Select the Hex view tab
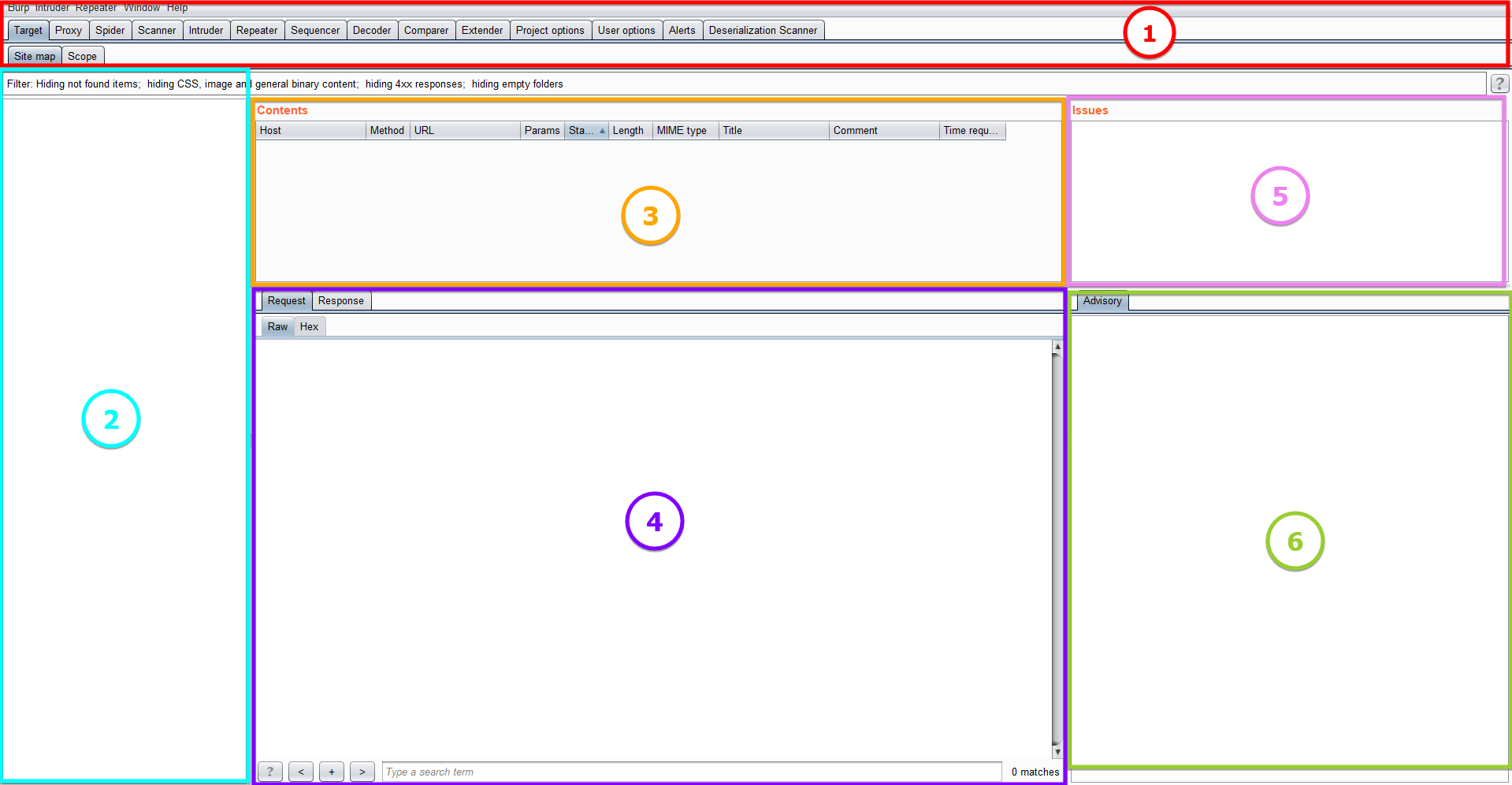1512x785 pixels. (x=309, y=327)
